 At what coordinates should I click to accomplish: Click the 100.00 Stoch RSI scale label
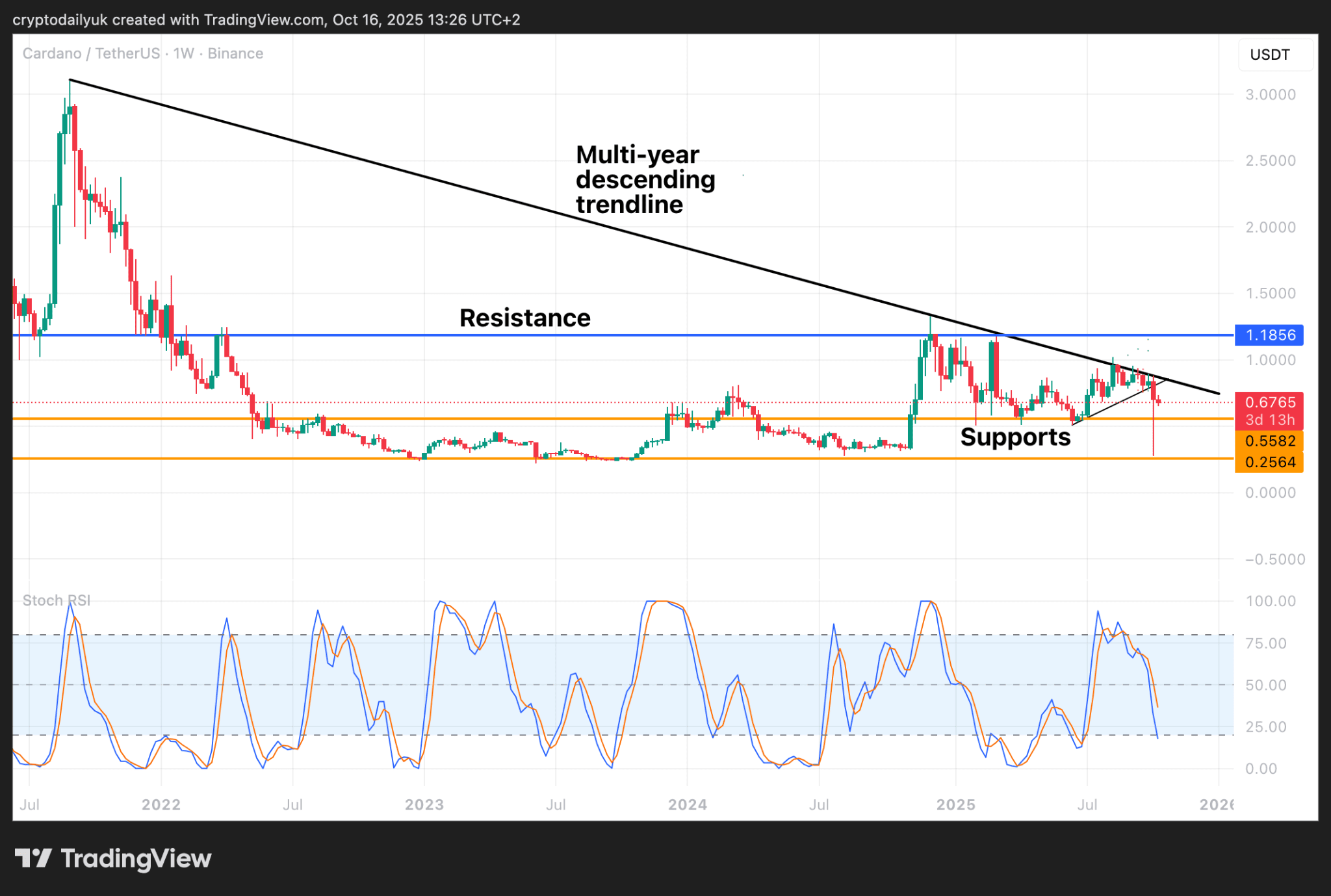point(1271,601)
